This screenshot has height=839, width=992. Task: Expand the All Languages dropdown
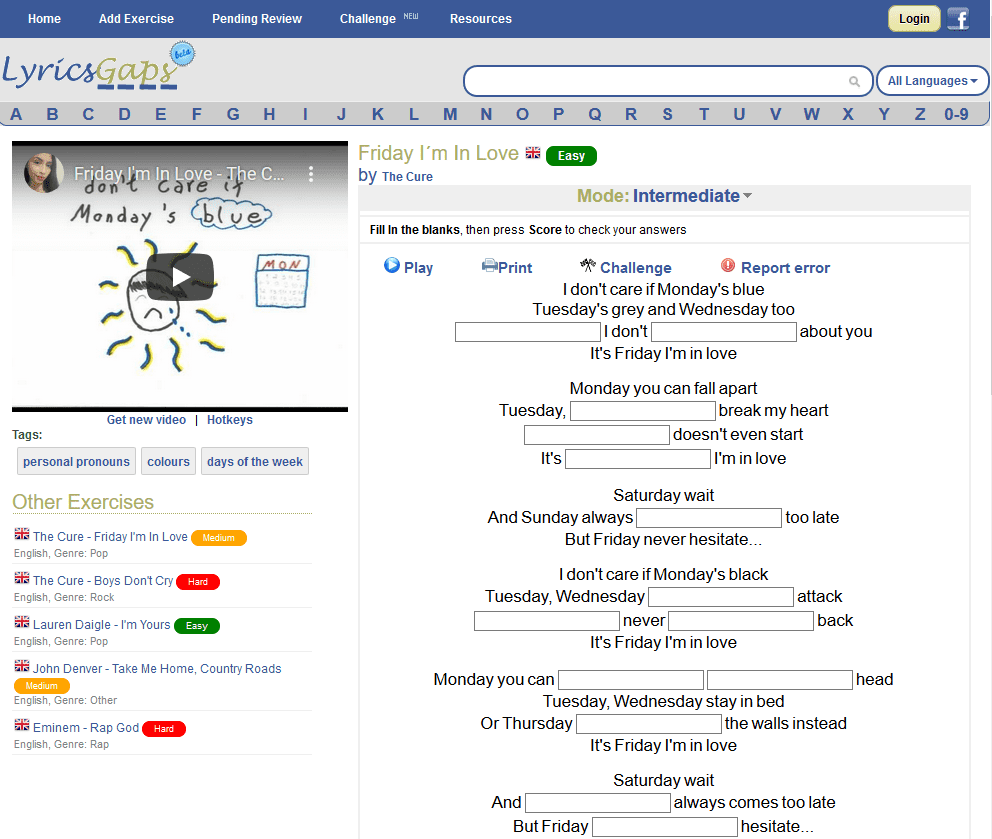coord(932,81)
